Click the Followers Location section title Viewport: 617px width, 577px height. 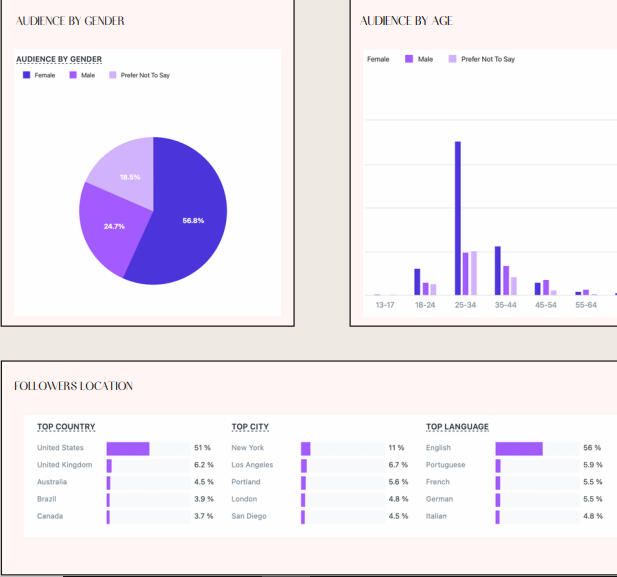pyautogui.click(x=73, y=386)
